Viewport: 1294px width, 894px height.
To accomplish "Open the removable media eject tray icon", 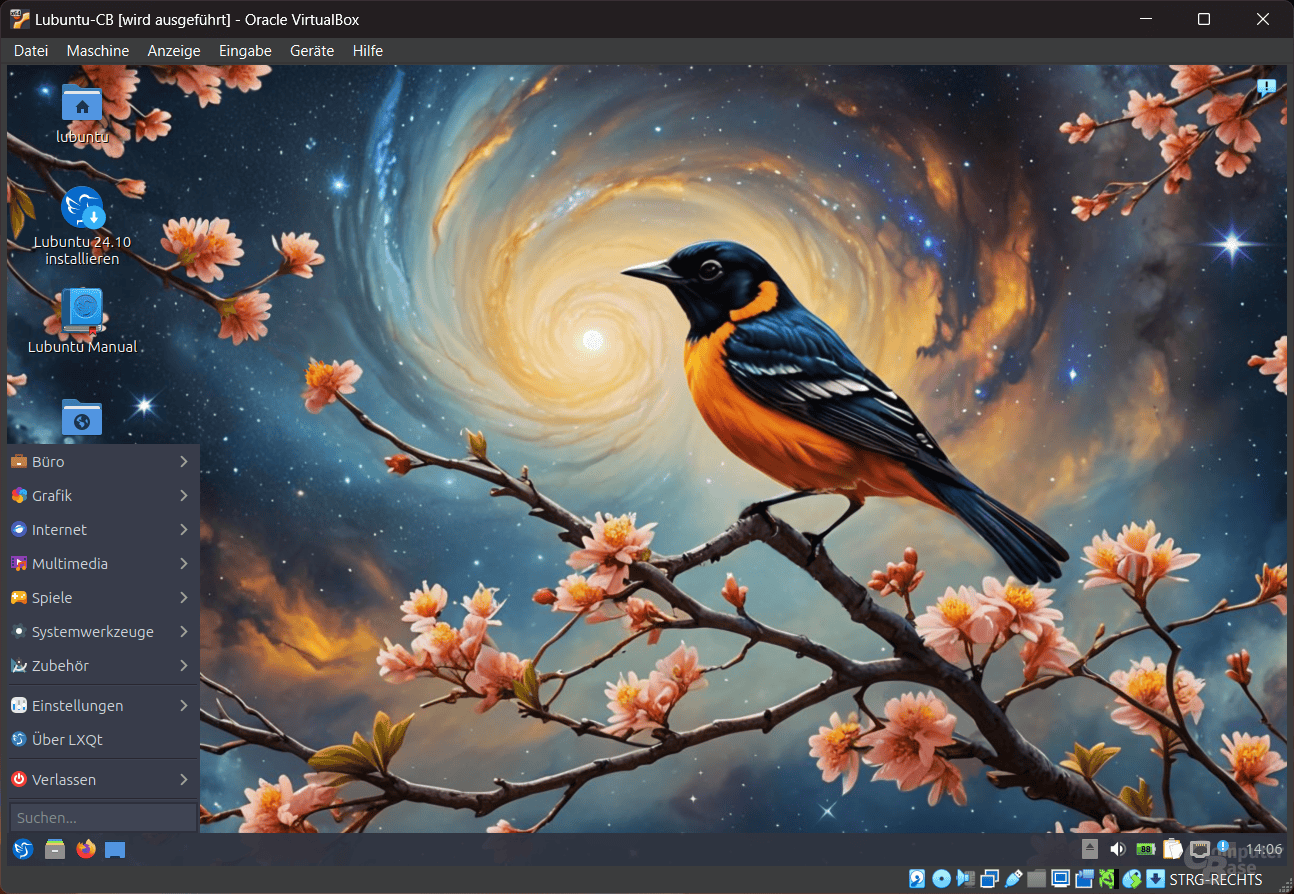I will click(1090, 848).
